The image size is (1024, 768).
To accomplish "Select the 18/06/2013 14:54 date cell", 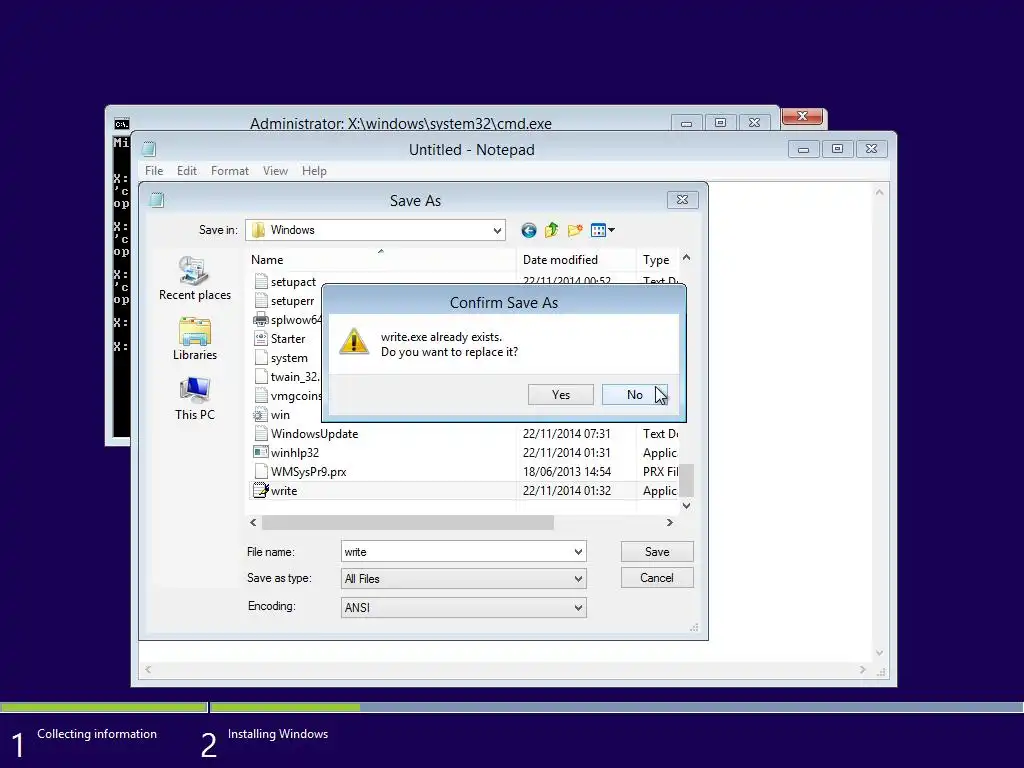I will point(566,472).
